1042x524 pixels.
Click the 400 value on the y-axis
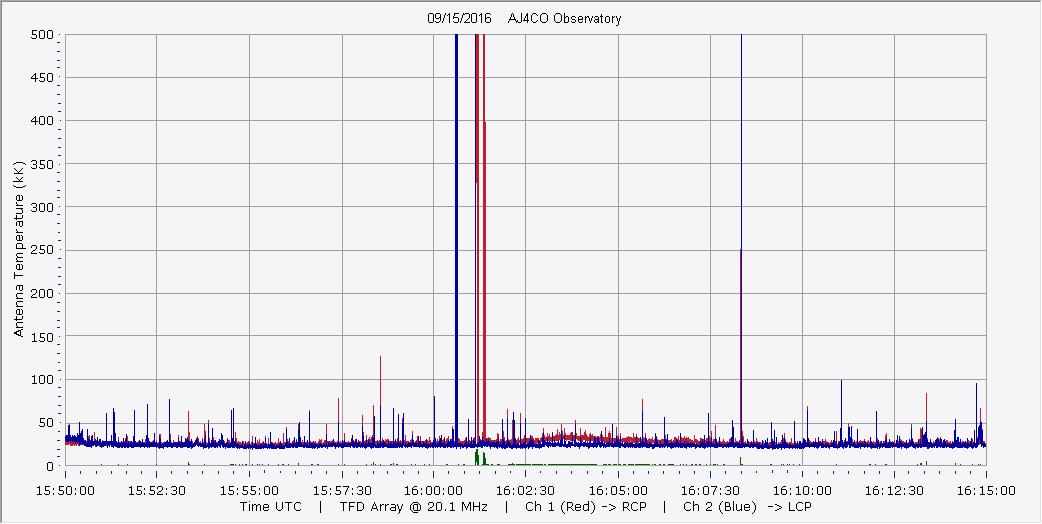coord(42,121)
